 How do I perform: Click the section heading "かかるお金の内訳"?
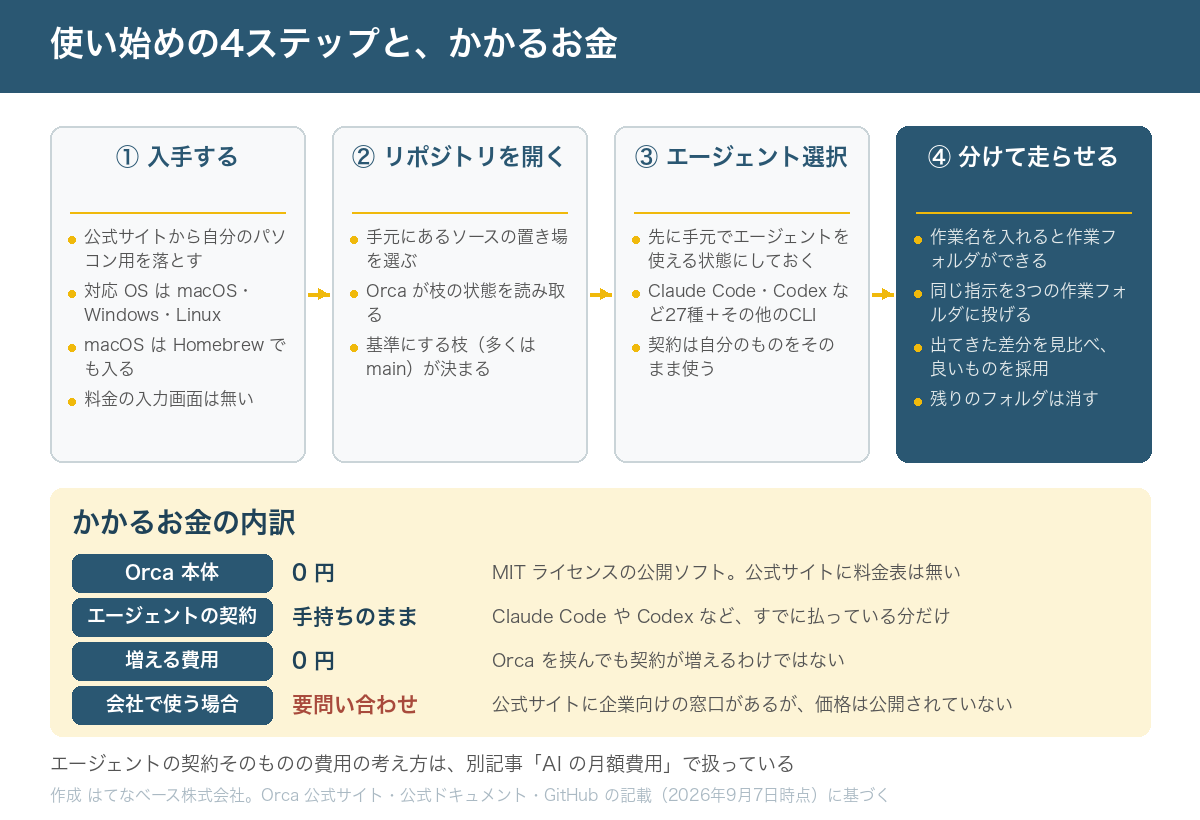tap(184, 522)
